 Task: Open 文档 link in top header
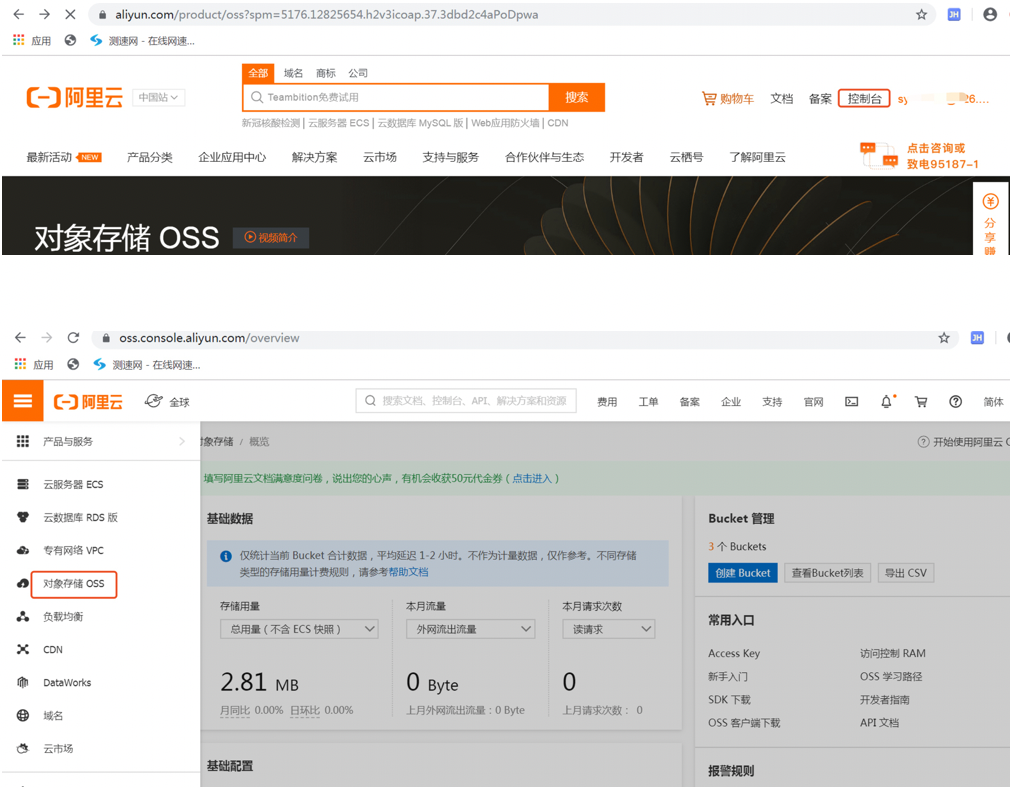click(781, 99)
